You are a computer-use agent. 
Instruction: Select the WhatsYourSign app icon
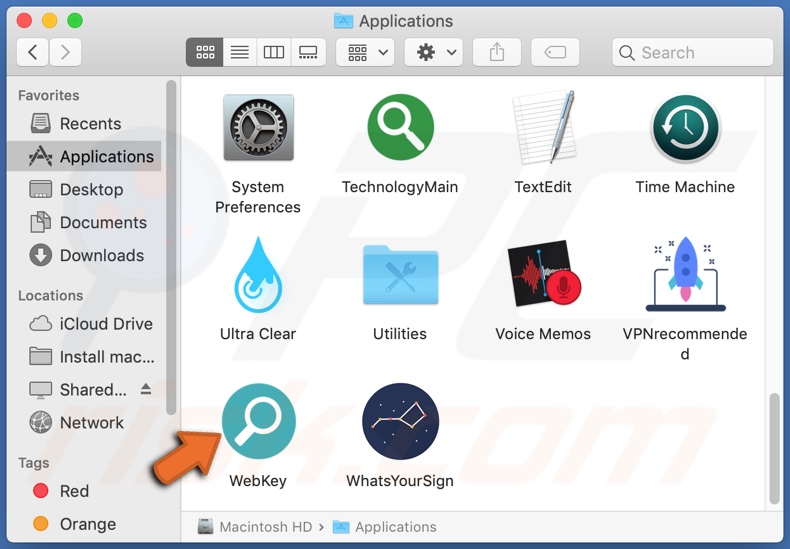(x=401, y=422)
